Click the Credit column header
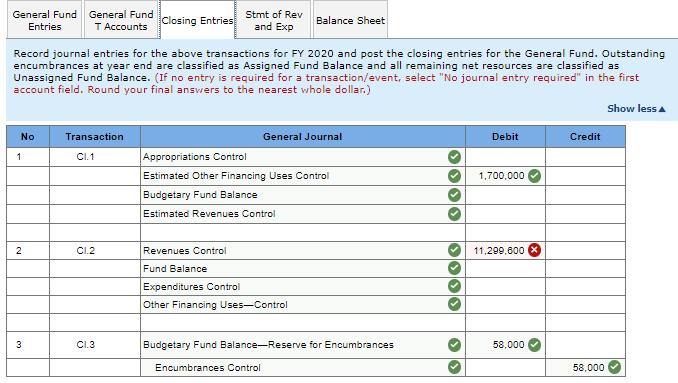The image size is (678, 383). coord(585,137)
